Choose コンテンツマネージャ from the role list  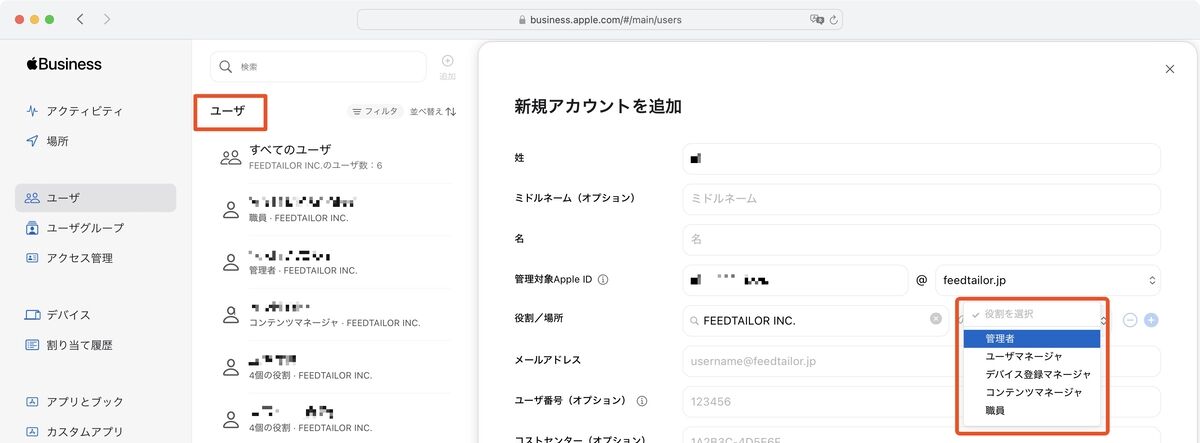[1031, 392]
